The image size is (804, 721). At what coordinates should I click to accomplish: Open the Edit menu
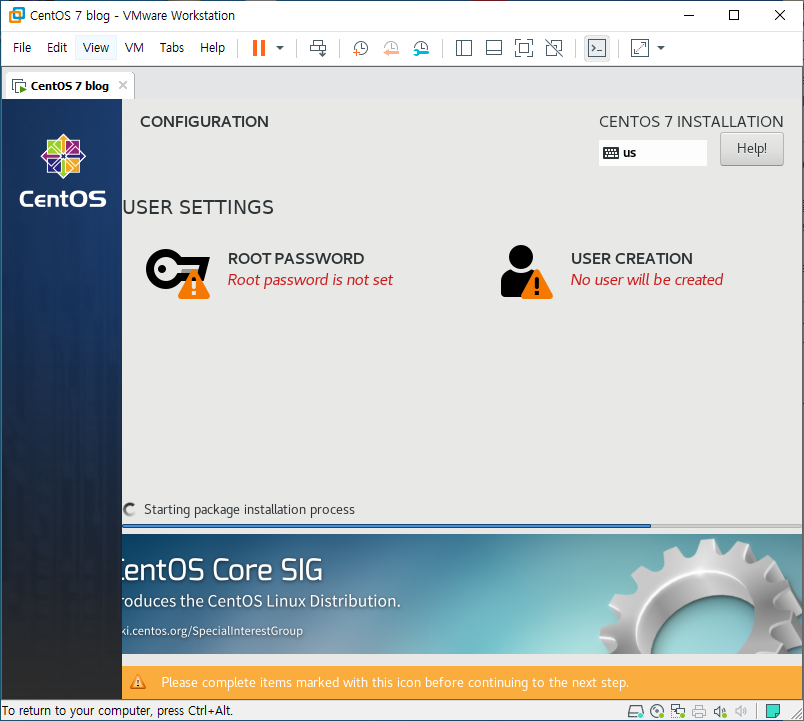tap(57, 48)
